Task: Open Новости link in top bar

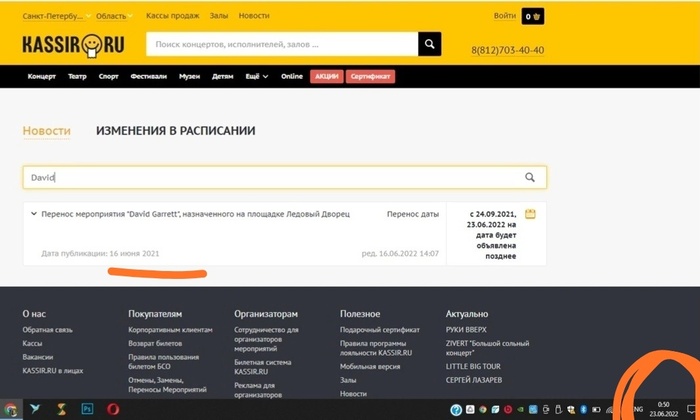Action: (x=254, y=16)
